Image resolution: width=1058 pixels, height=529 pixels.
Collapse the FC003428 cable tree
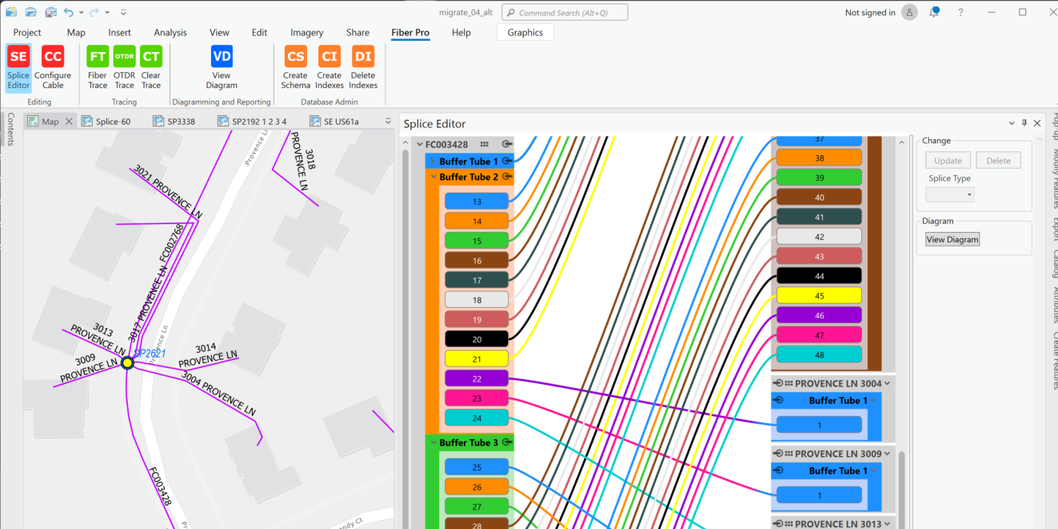[419, 144]
